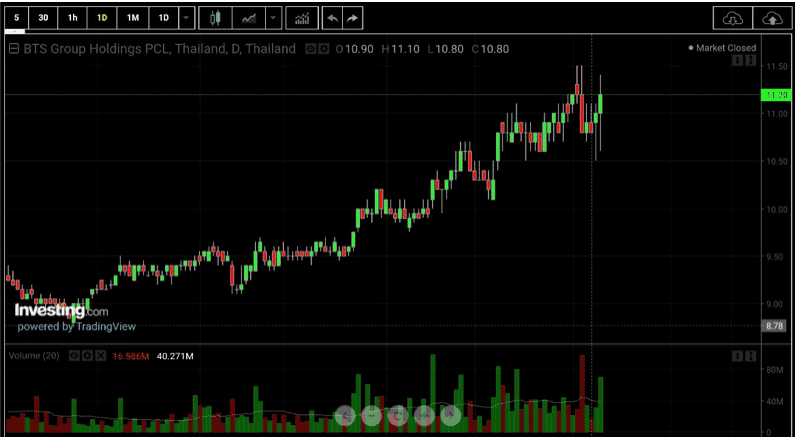795x437 pixels.
Task: Expand the time interval dropdown arrow
Action: point(186,18)
